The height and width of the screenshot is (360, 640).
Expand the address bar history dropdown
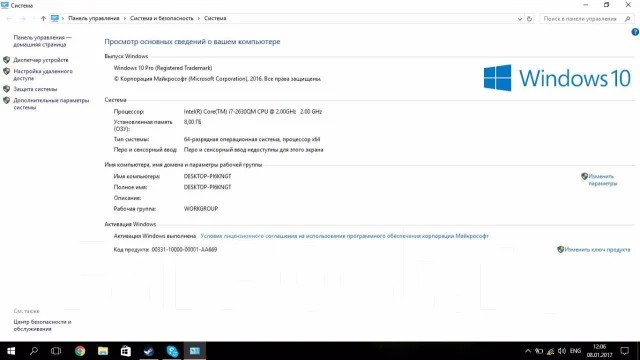(520, 19)
